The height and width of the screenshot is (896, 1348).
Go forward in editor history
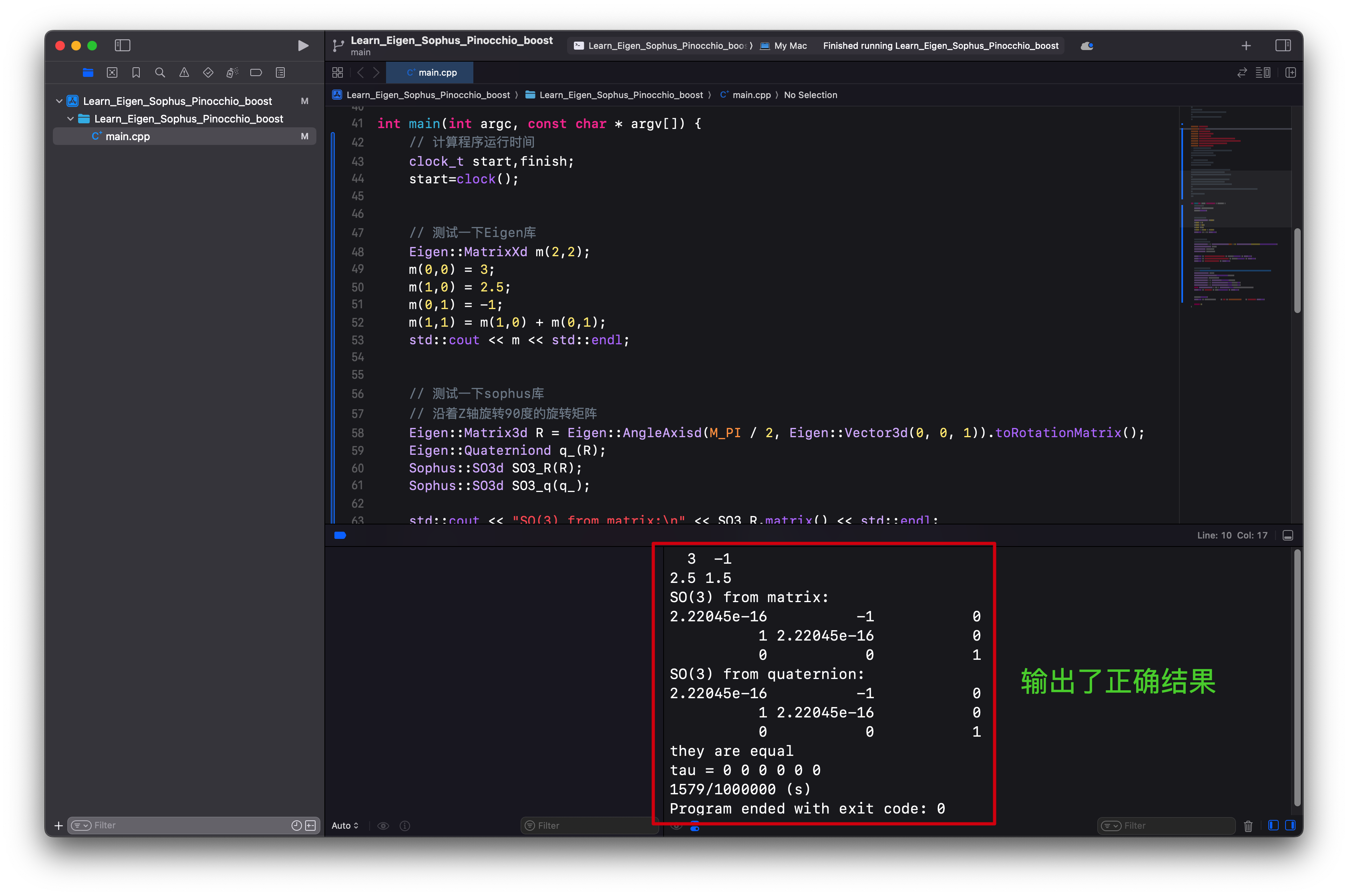[376, 72]
